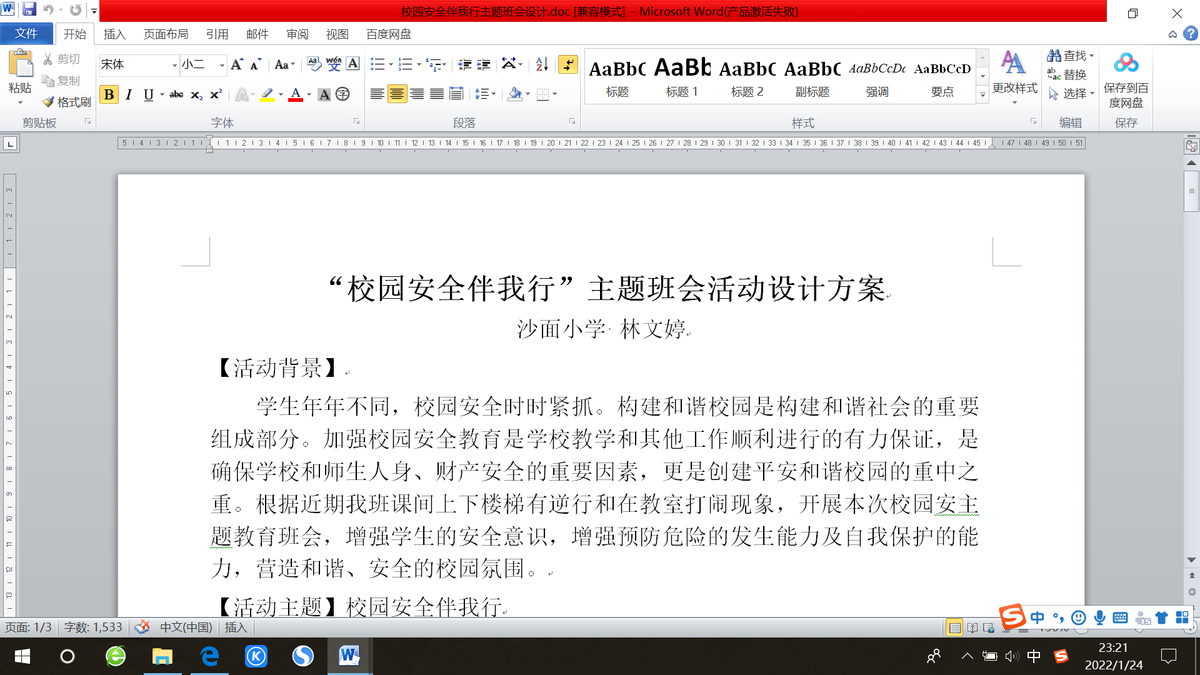Click the Copy (复制) command
Image resolution: width=1200 pixels, height=675 pixels.
pos(62,81)
